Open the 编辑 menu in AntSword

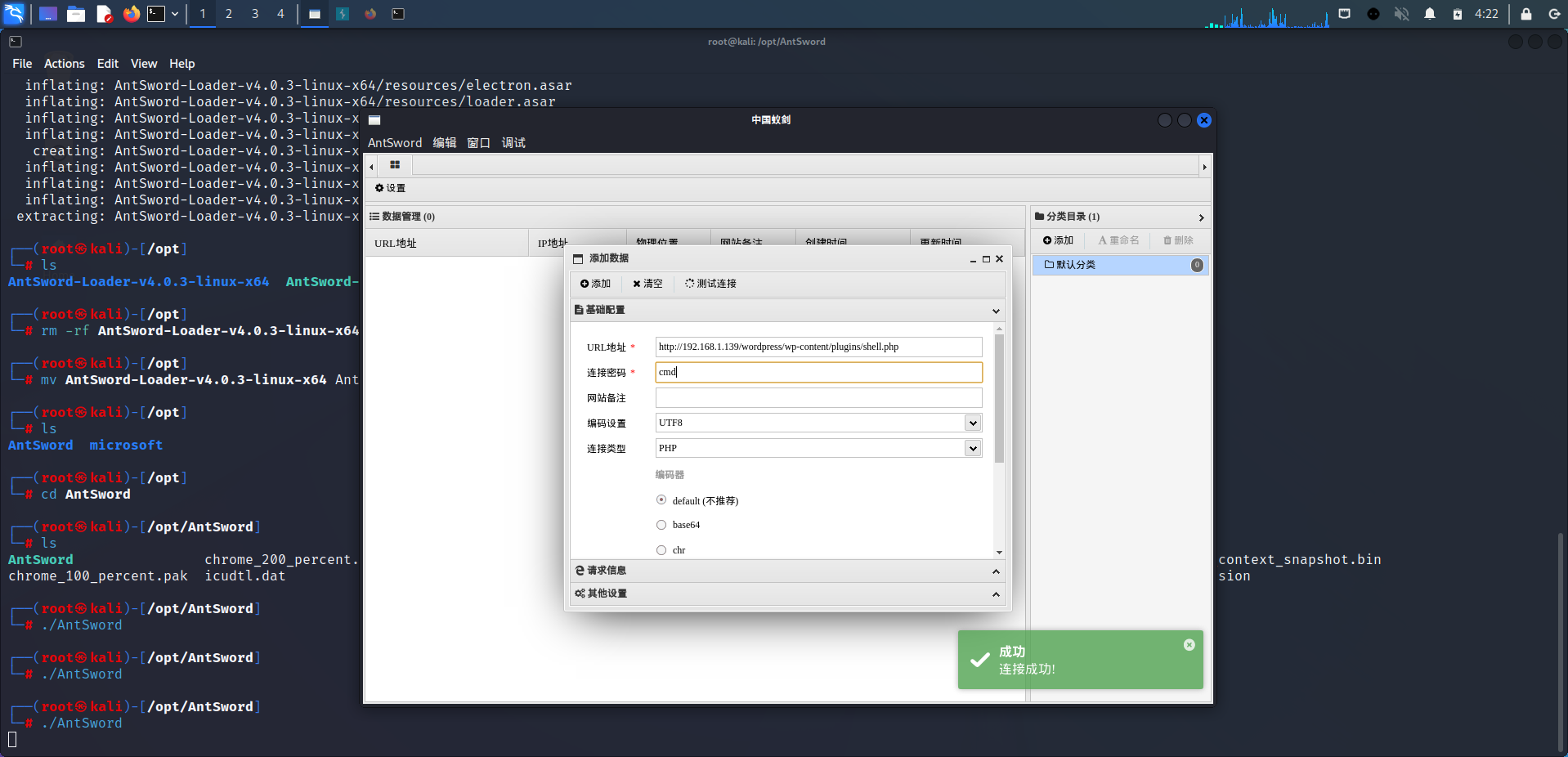pyautogui.click(x=445, y=143)
